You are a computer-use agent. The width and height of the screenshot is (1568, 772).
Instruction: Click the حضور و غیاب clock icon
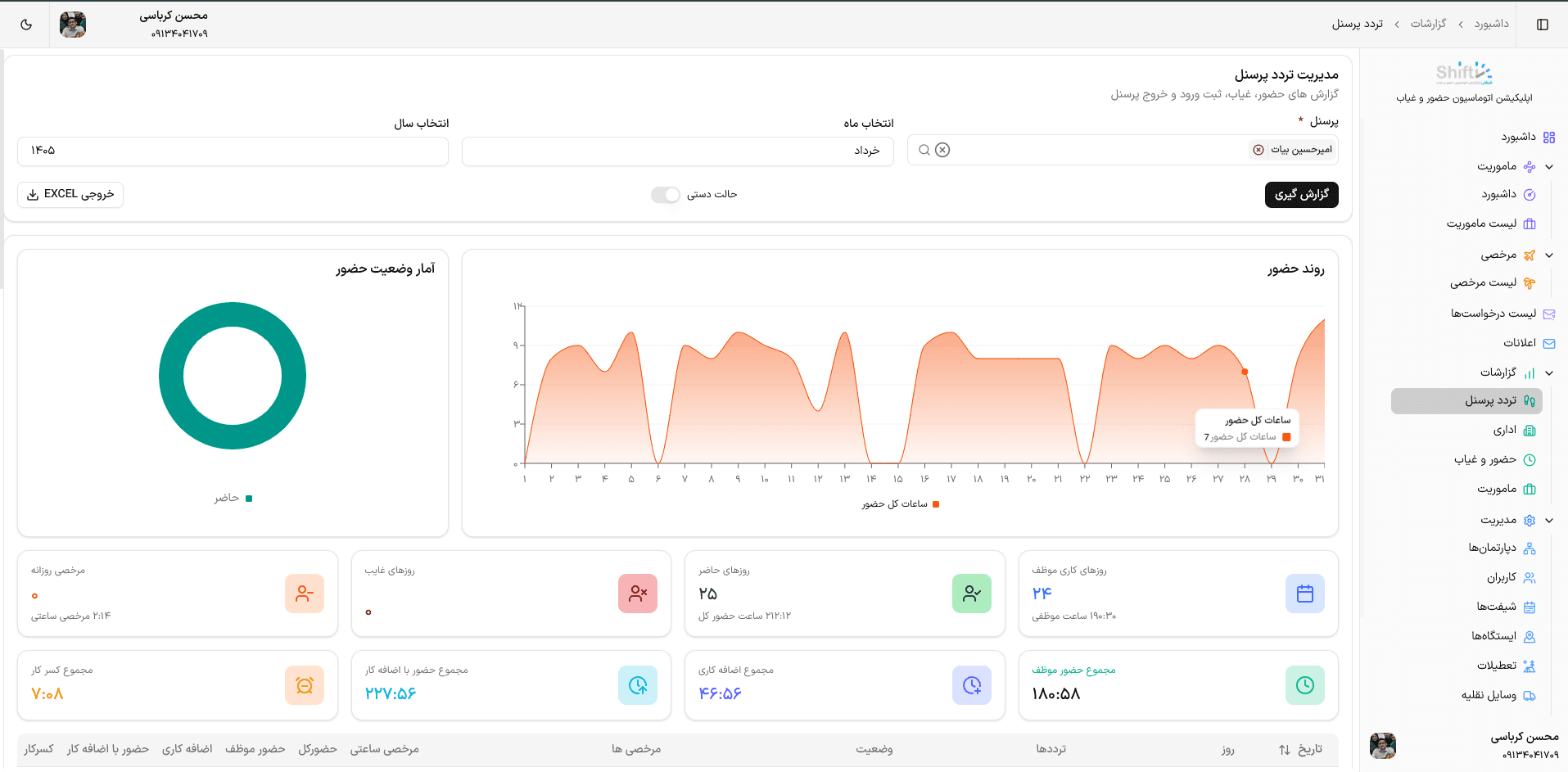[1529, 460]
